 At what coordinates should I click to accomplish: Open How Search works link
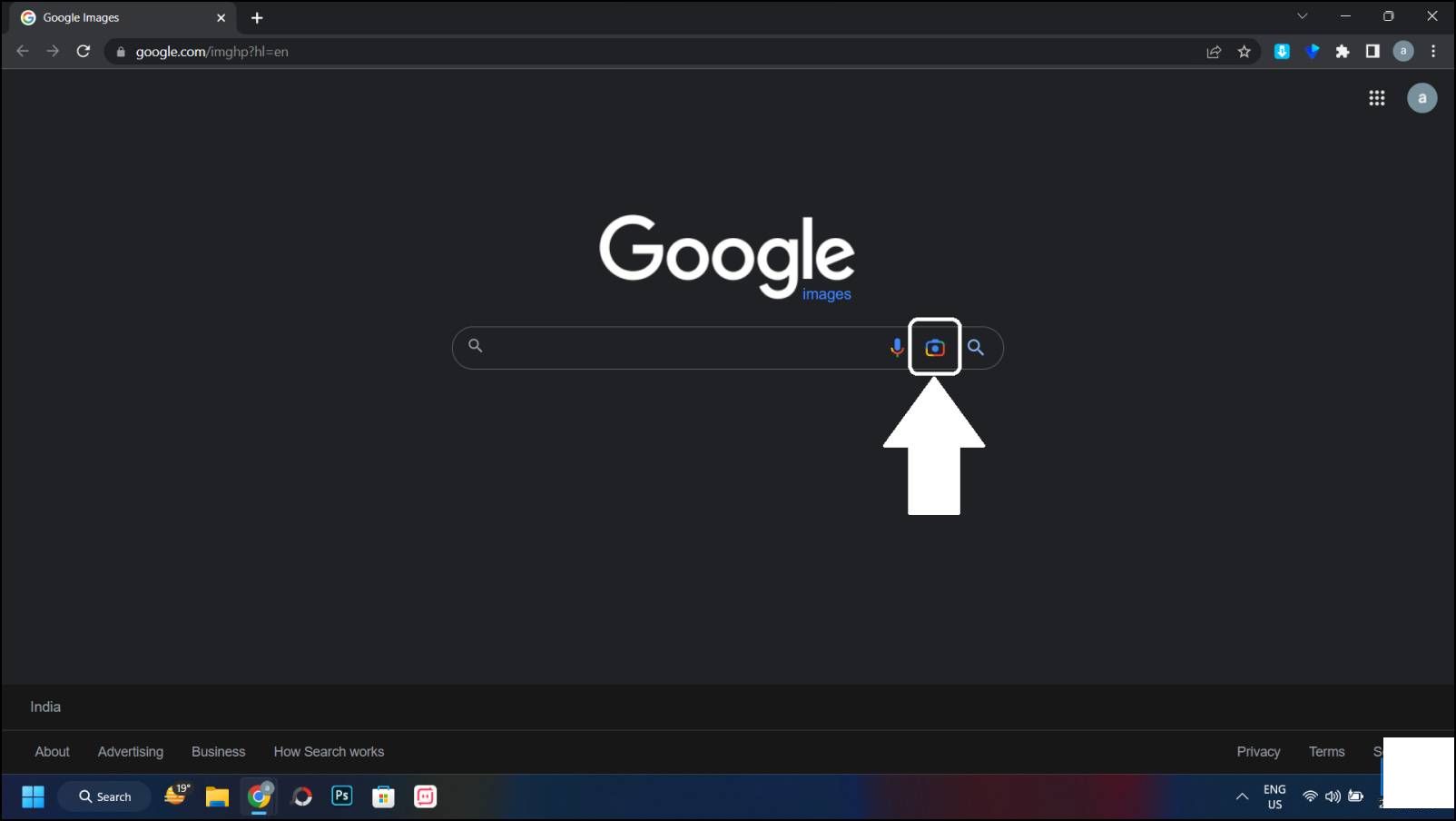coord(329,752)
